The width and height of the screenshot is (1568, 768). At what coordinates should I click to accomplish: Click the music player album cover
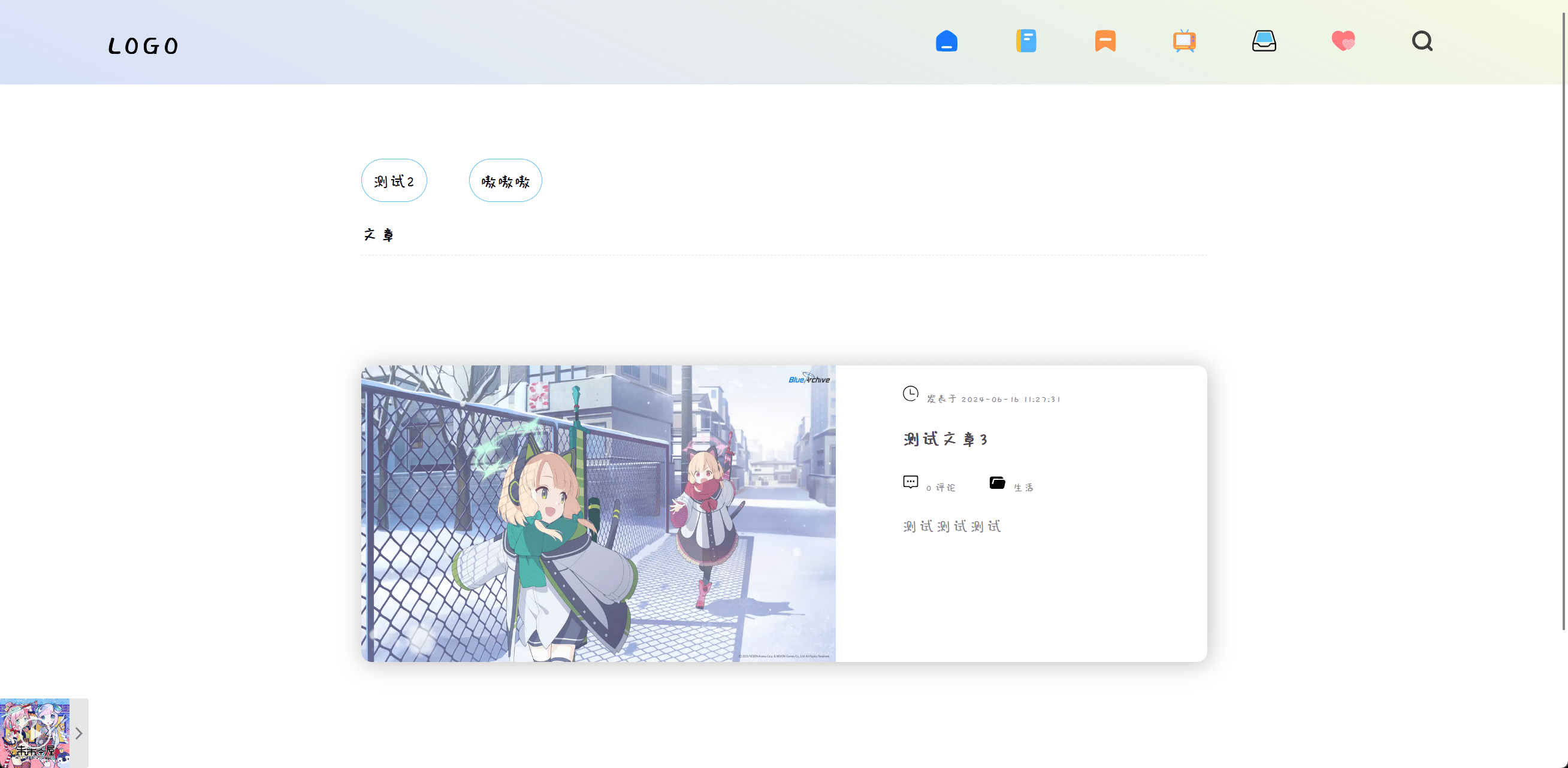tap(35, 733)
